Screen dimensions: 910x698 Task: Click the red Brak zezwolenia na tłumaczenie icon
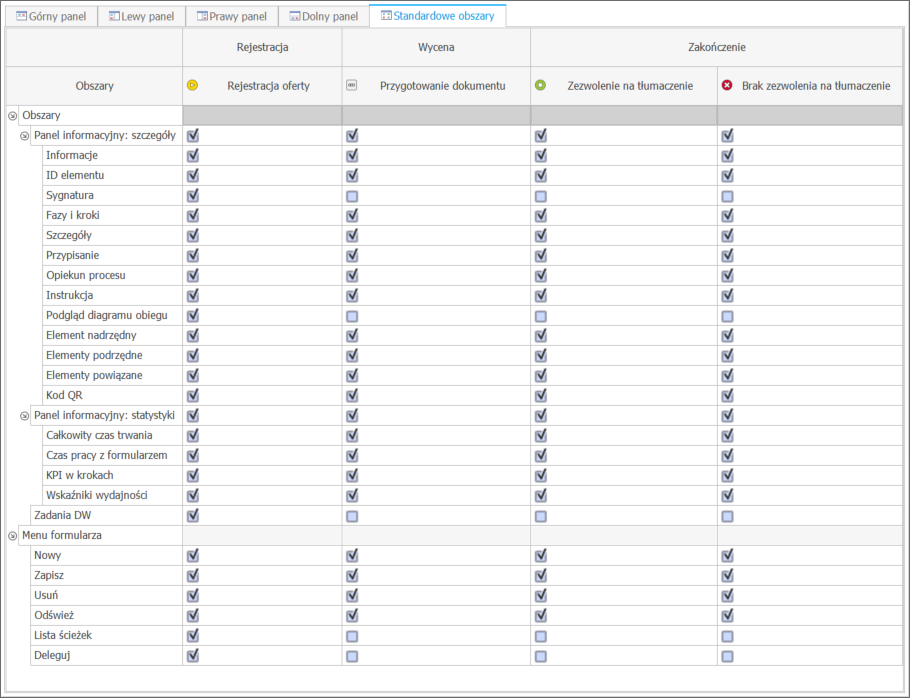[727, 86]
